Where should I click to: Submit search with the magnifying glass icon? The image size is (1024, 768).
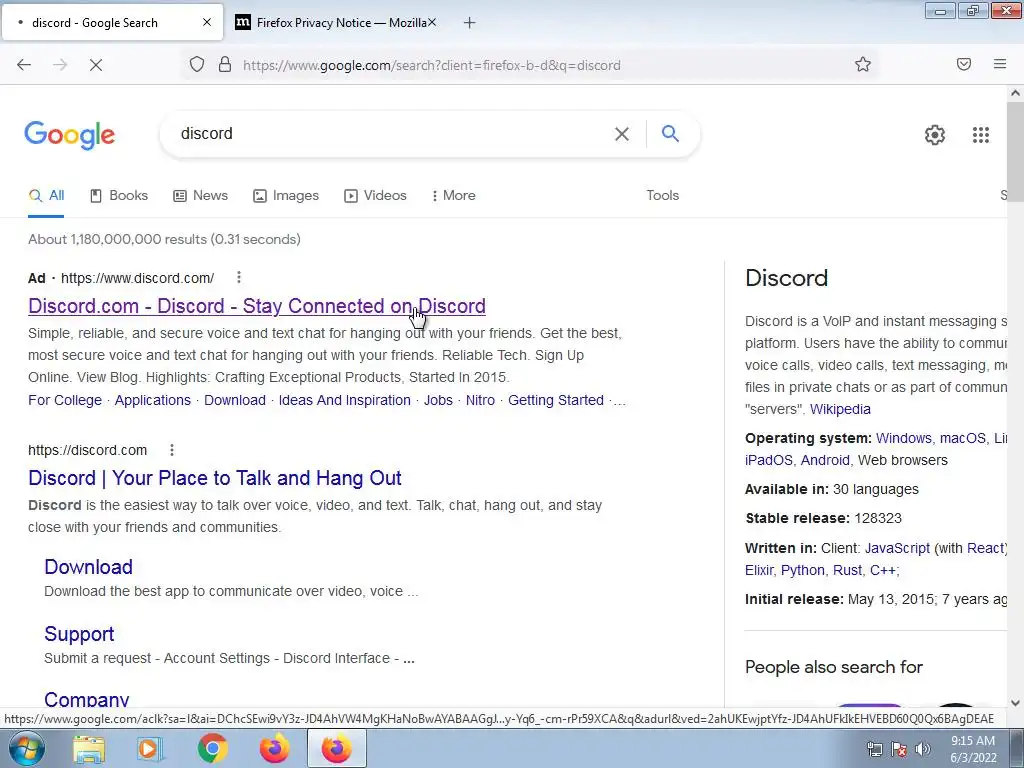670,134
